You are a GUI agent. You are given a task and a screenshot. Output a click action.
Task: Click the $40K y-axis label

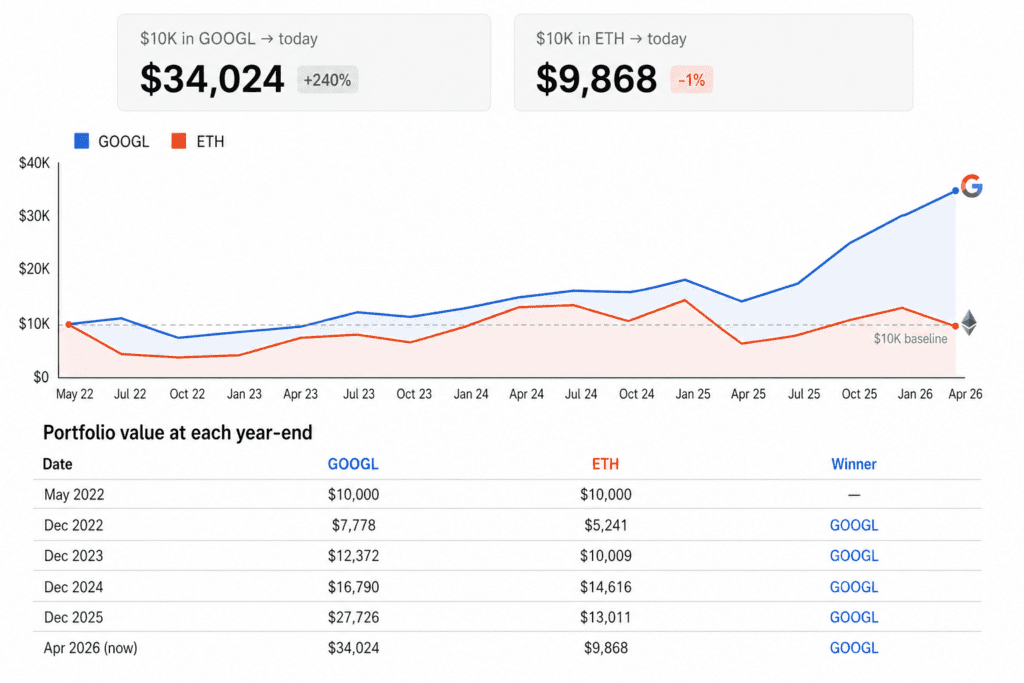click(34, 163)
